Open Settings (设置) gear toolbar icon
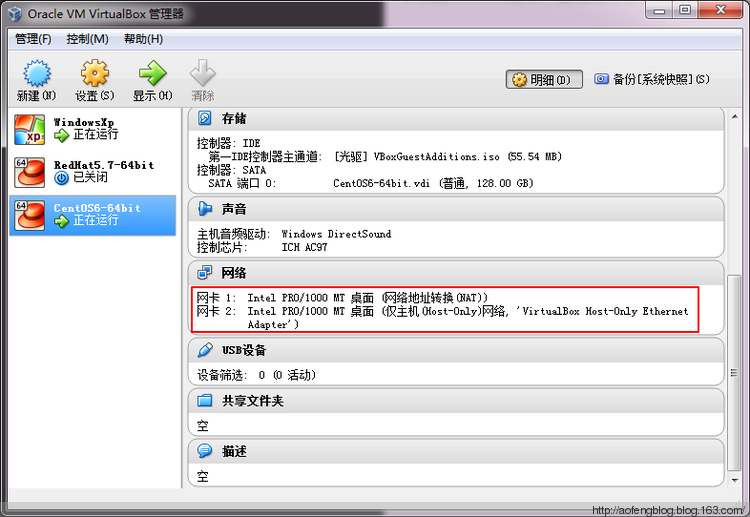The width and height of the screenshot is (750, 517). tap(95, 74)
